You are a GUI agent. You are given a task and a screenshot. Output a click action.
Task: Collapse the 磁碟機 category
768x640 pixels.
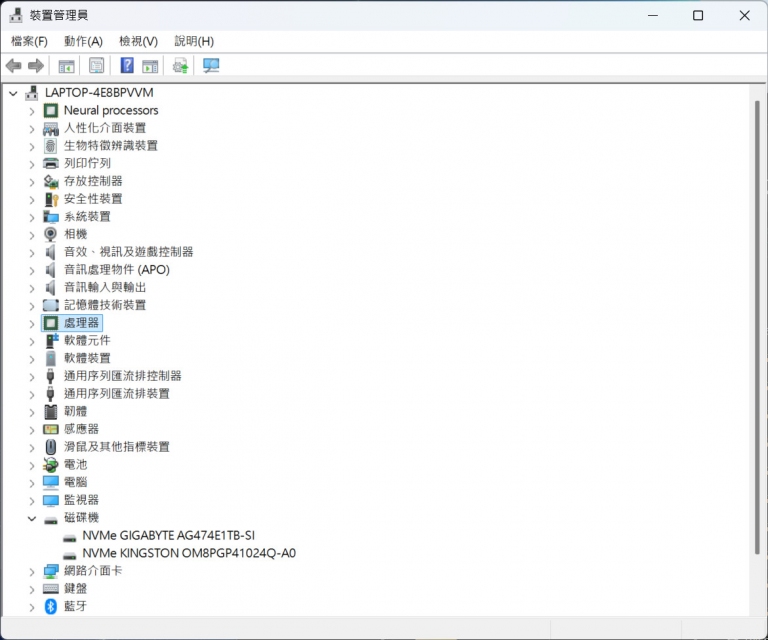click(32, 518)
